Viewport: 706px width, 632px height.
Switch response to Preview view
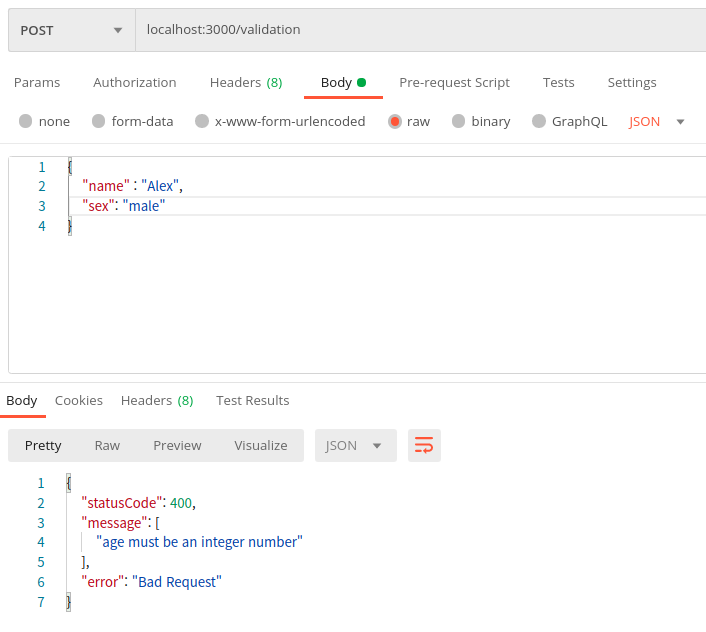[177, 445]
